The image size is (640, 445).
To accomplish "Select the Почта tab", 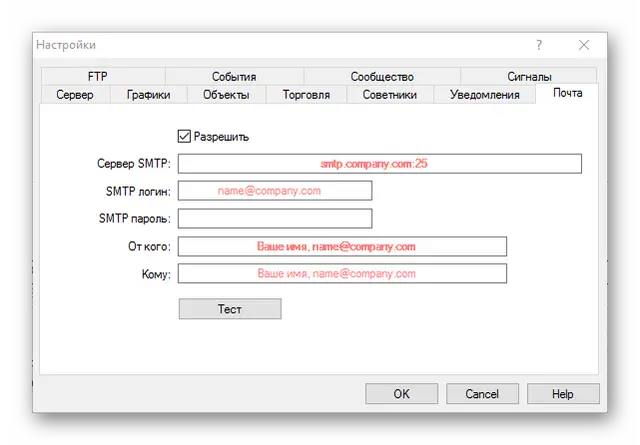I will tap(567, 93).
